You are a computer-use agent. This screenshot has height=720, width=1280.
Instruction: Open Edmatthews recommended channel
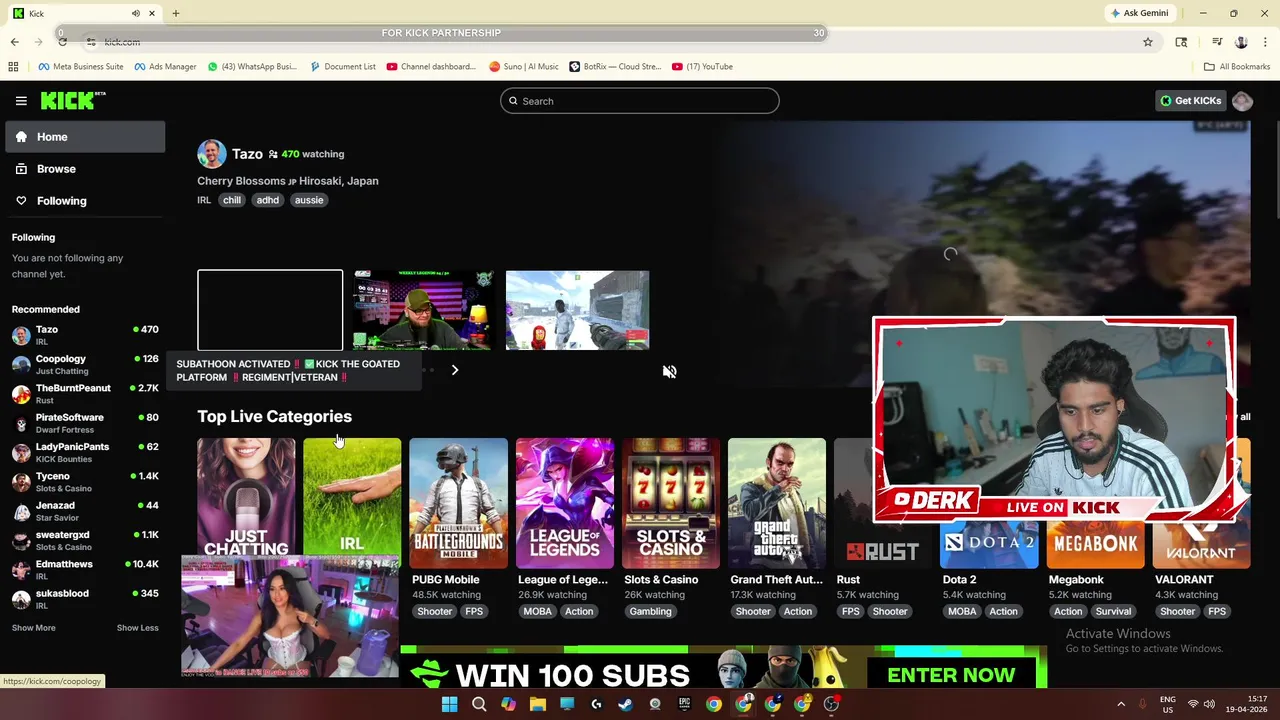[x=85, y=570]
